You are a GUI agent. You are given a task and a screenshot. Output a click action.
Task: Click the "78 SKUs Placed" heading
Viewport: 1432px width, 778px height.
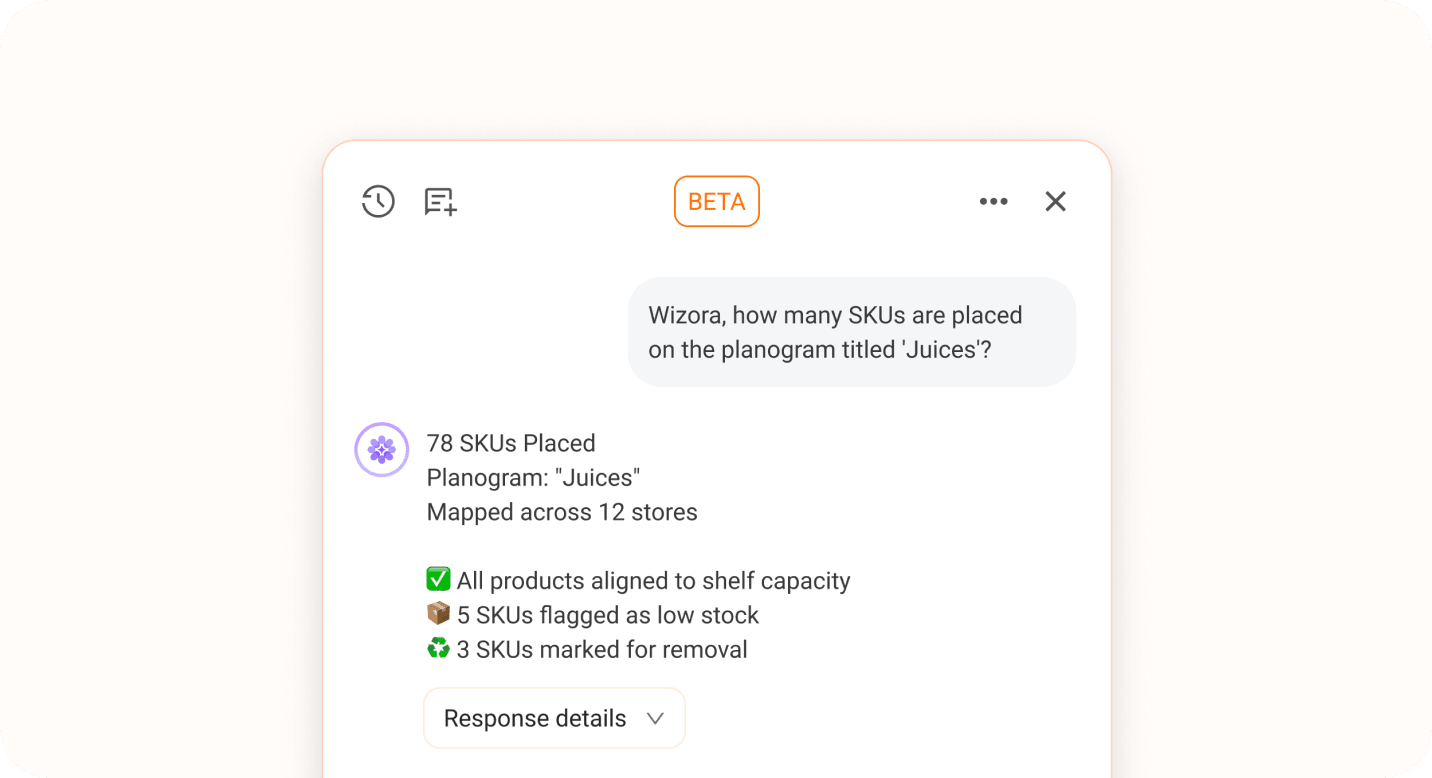click(x=511, y=443)
